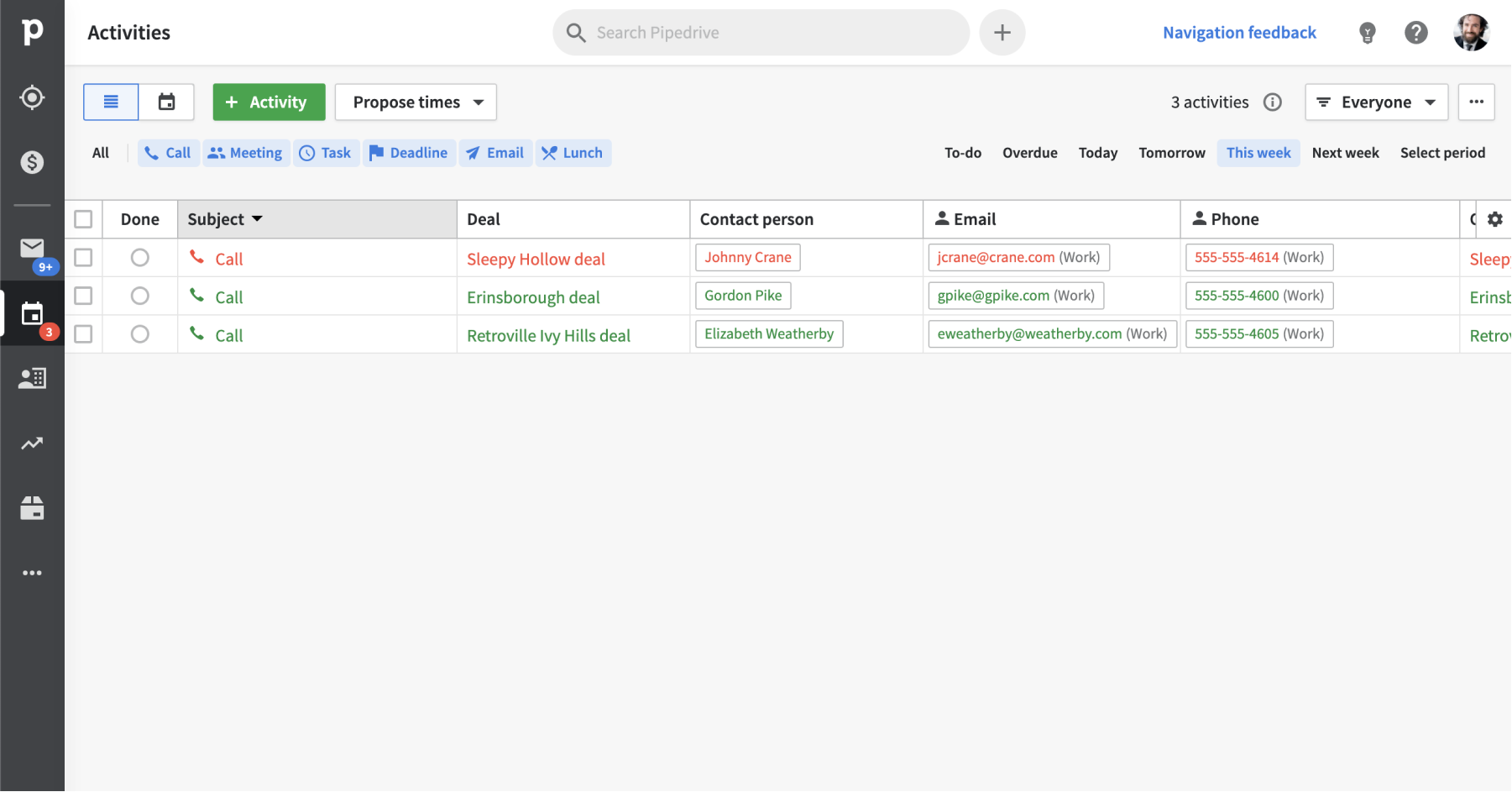Click the green Activity button
Screen dimensions: 1512x792
tap(269, 102)
